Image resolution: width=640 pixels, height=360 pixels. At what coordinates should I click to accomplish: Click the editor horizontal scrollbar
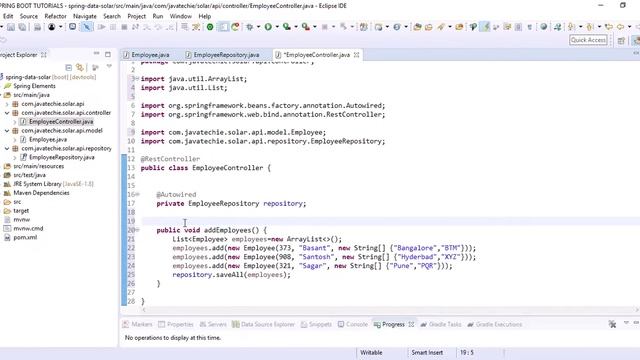pyautogui.click(x=389, y=310)
